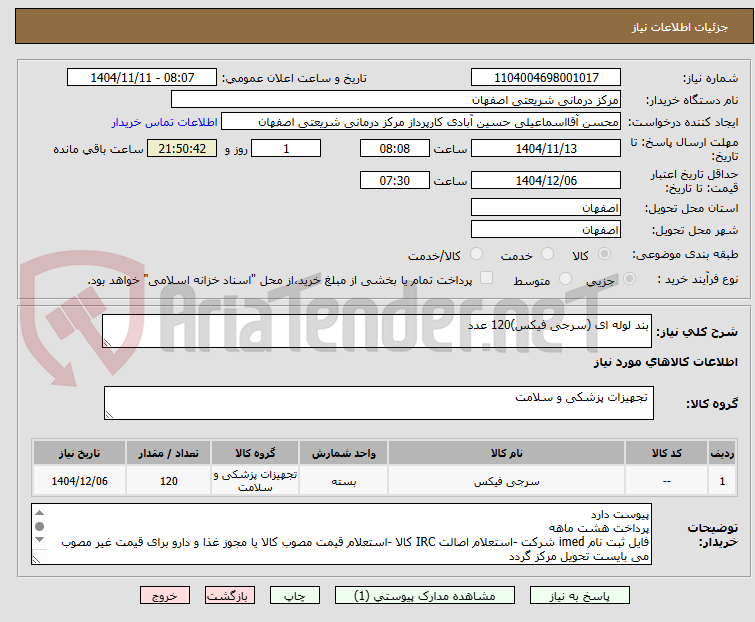Click the شهر محل تحویل field
Viewport: 755px width, 622px height.
coord(546,229)
